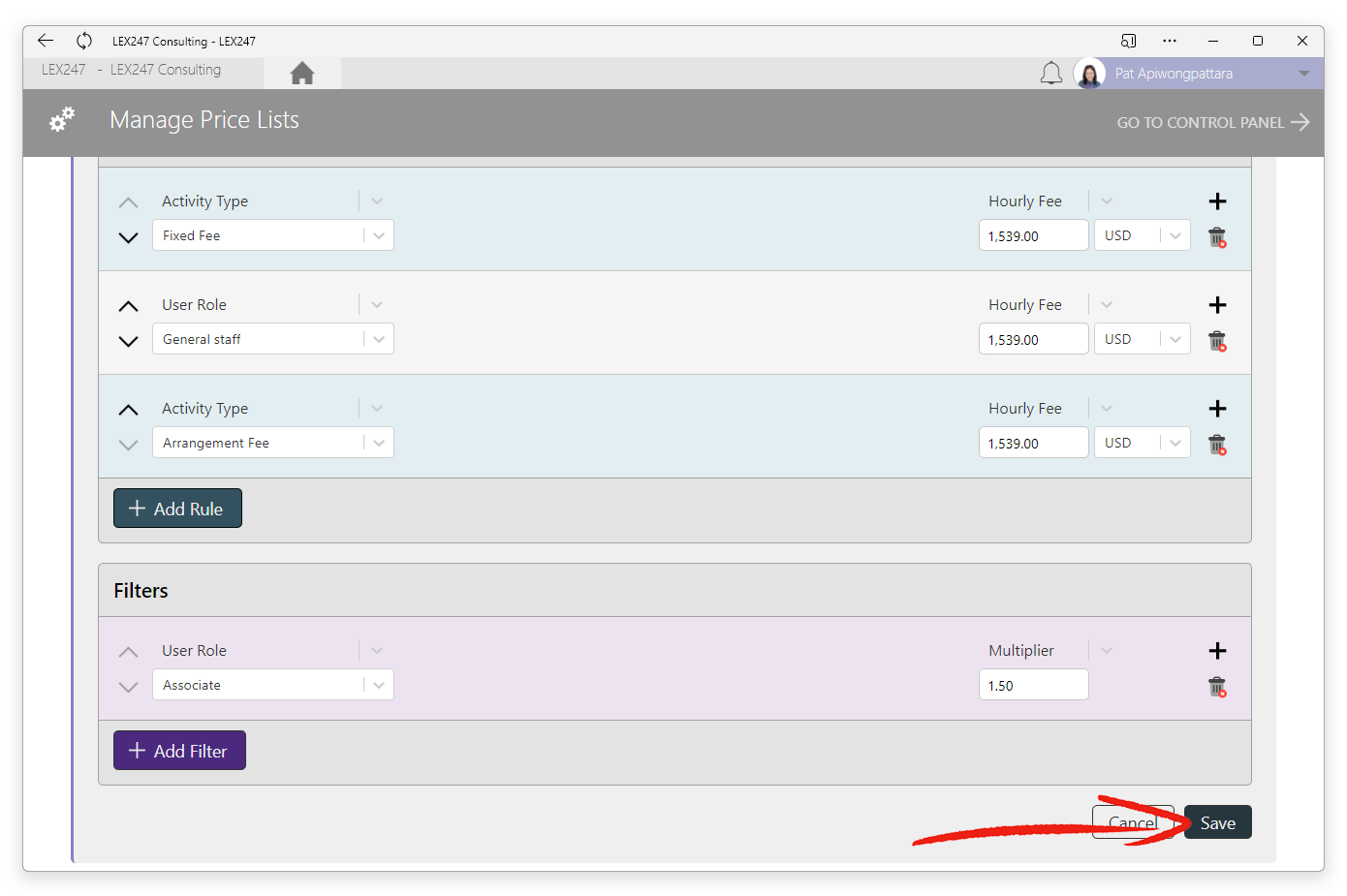Expand the General staff role dropdown

coord(378,339)
